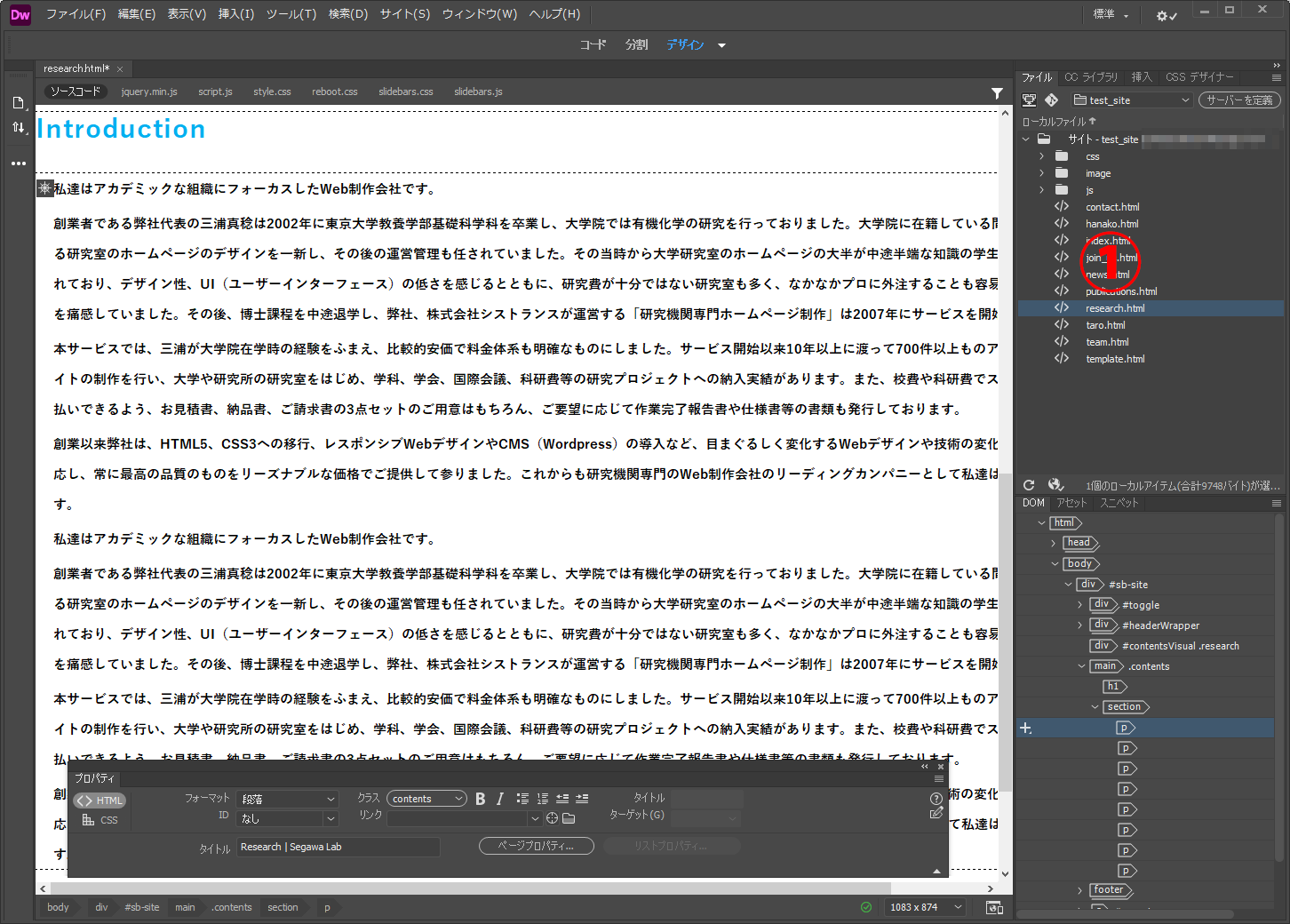This screenshot has height=924, width=1290.
Task: Open the DOM panel options menu icon
Action: pos(1277,503)
